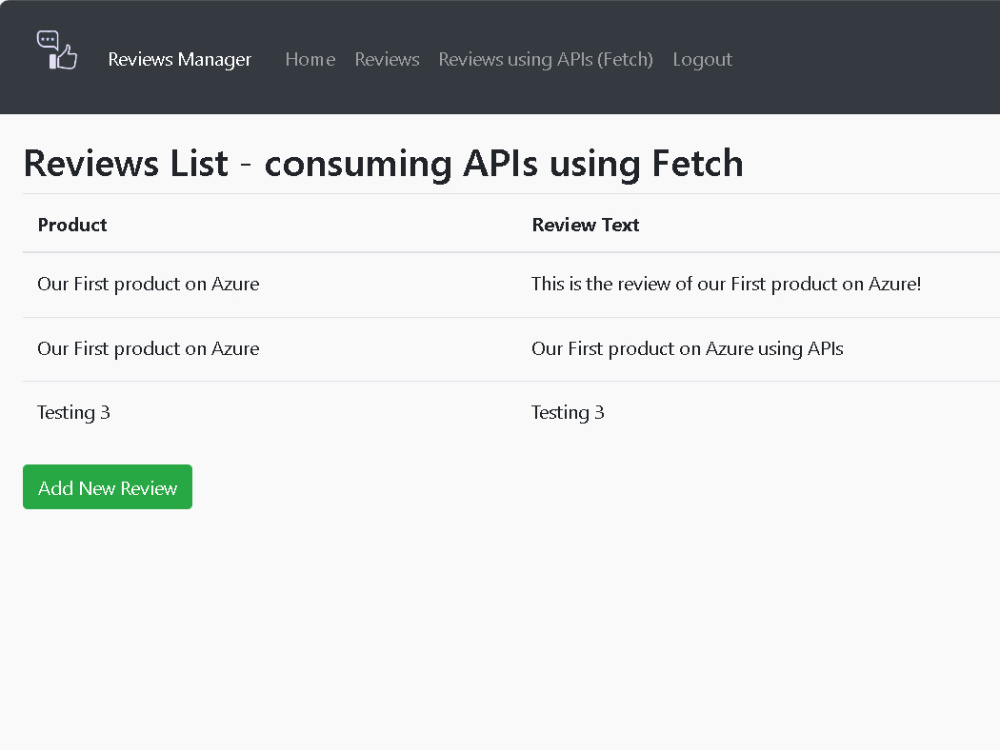Select Reviews using APIs (Fetch) nav item
The width and height of the screenshot is (1000, 750).
(x=545, y=59)
